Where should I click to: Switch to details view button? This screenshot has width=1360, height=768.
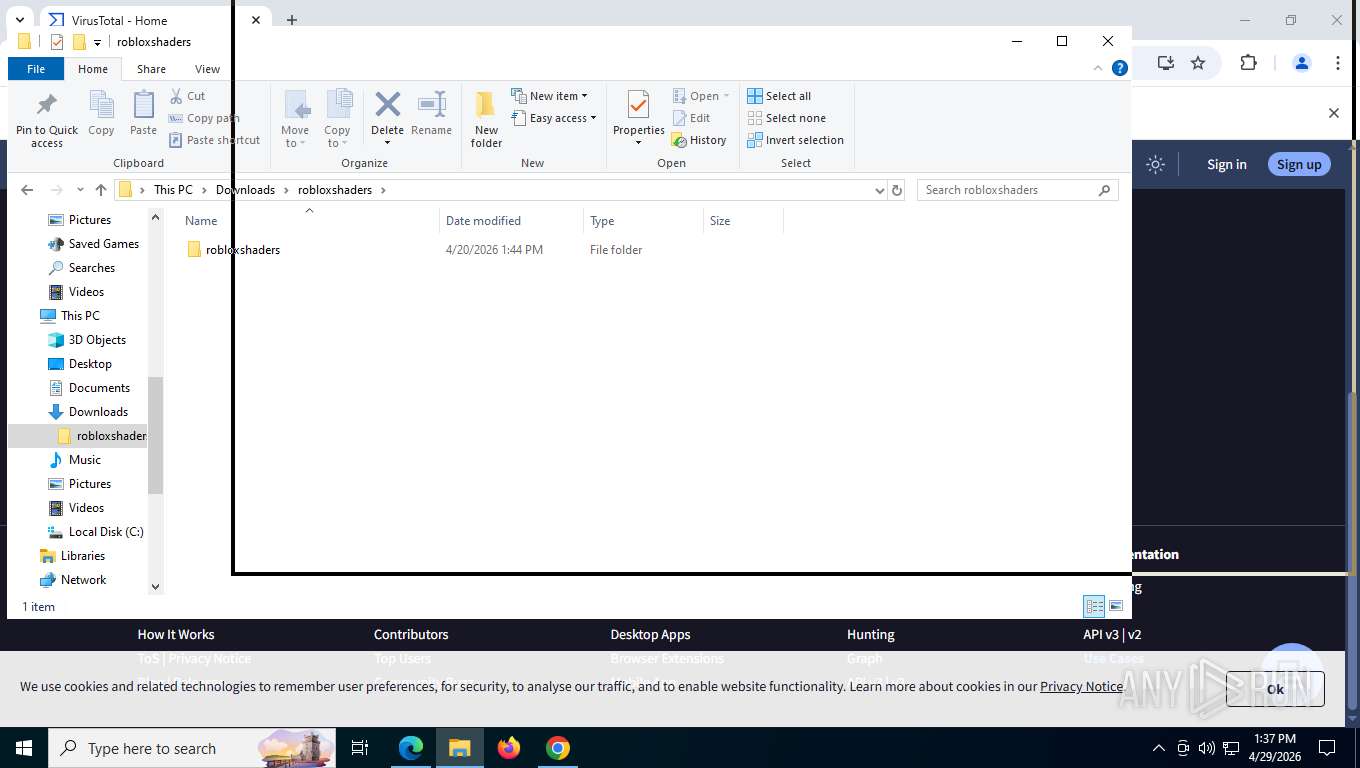tap(1094, 606)
